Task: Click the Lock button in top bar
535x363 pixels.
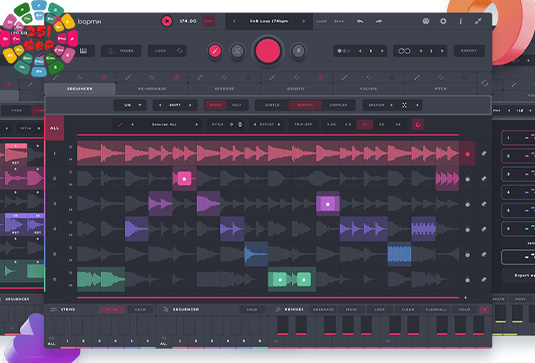Action: coord(167,51)
